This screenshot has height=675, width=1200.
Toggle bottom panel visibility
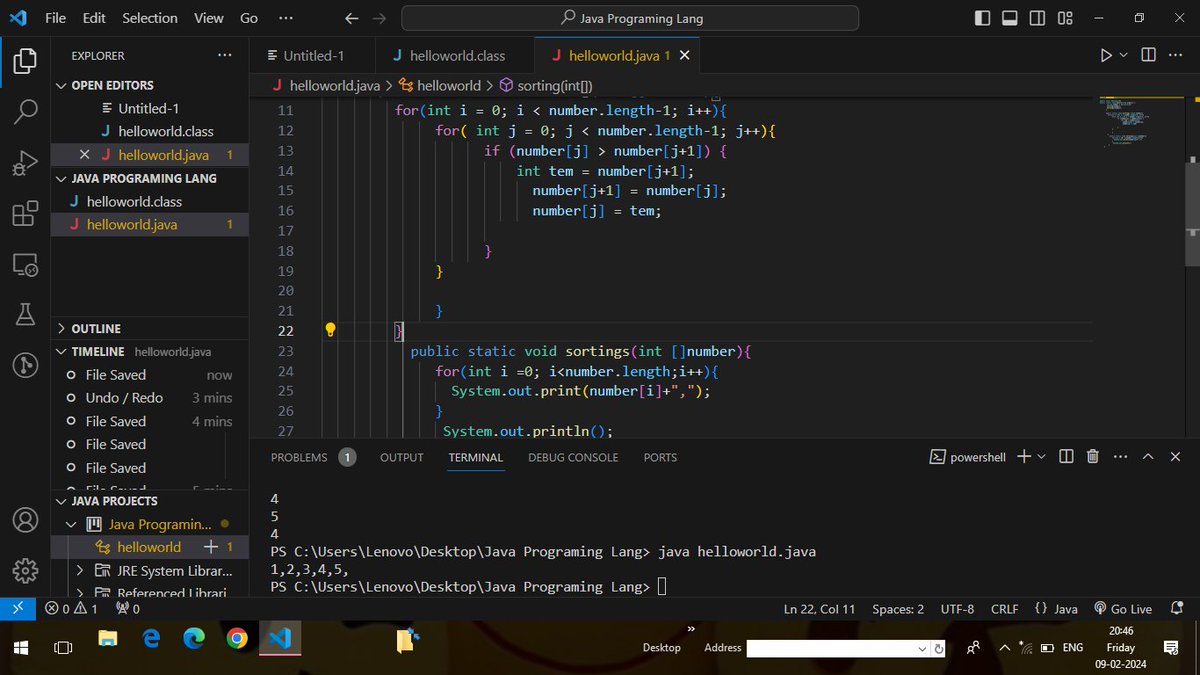coord(1010,18)
